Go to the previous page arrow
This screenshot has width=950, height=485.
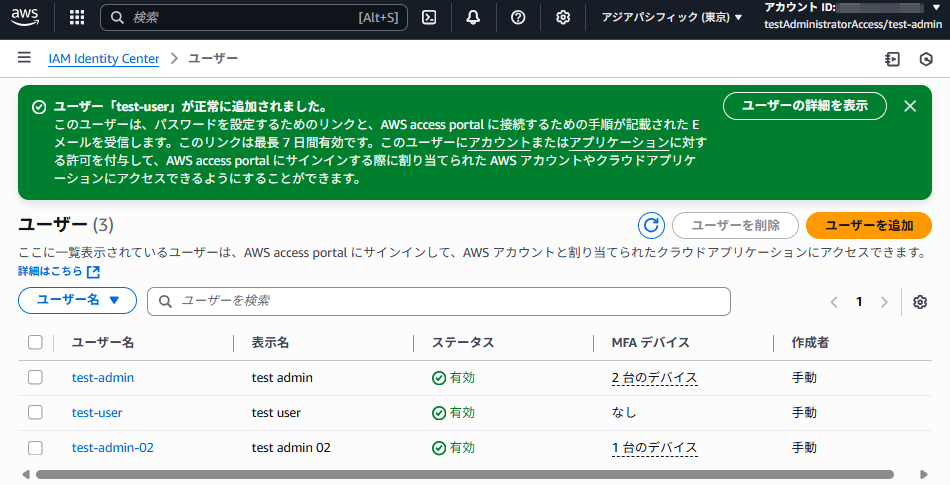tap(834, 302)
